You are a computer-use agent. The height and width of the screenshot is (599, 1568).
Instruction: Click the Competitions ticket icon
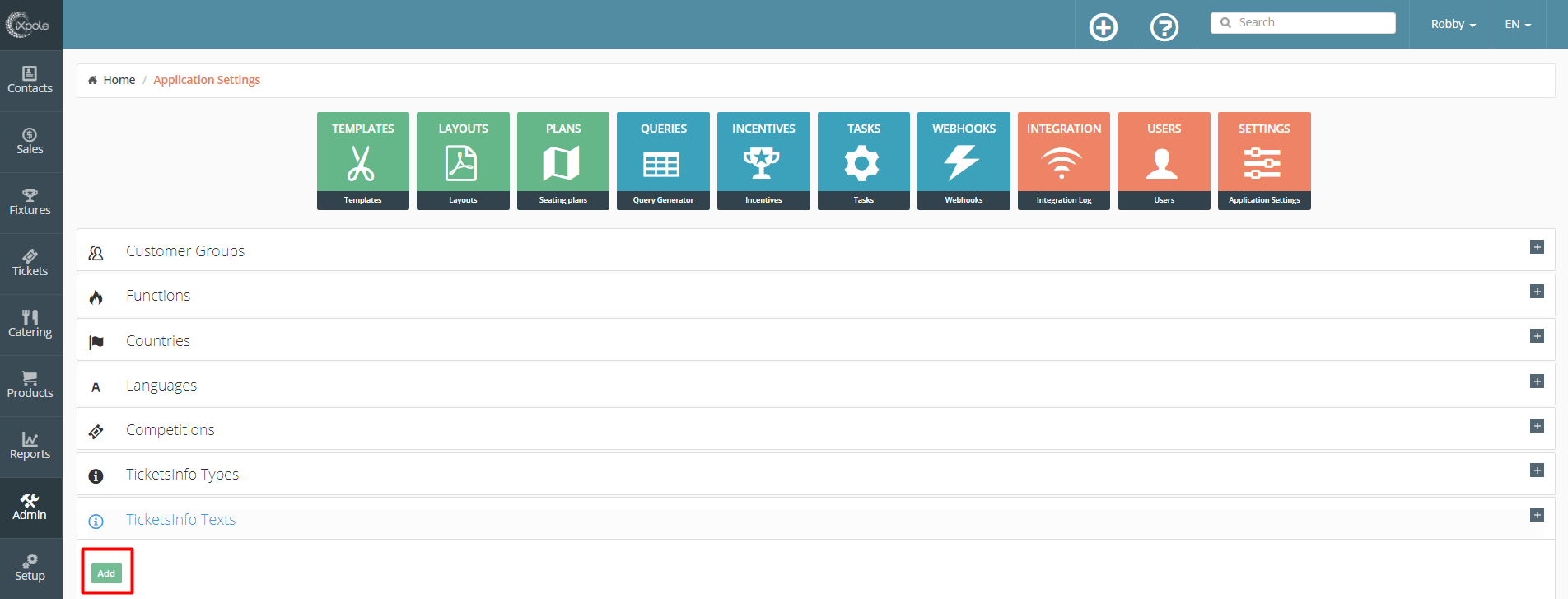[96, 432]
